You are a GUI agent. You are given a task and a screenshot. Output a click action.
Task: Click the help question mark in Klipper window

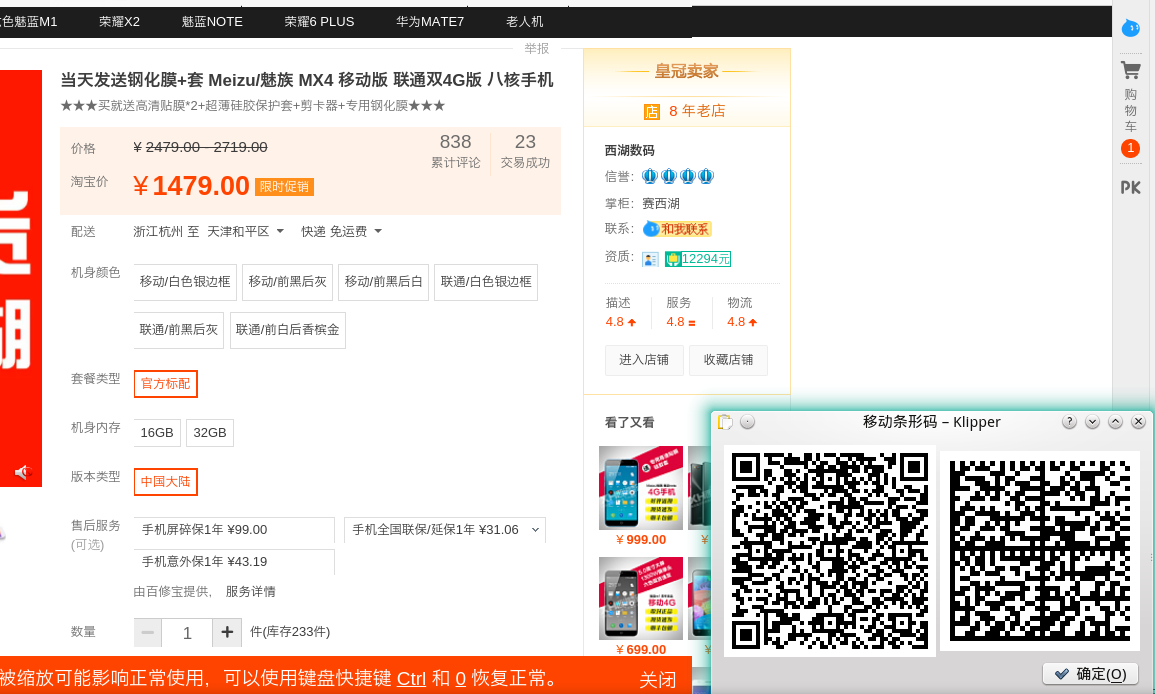1069,421
